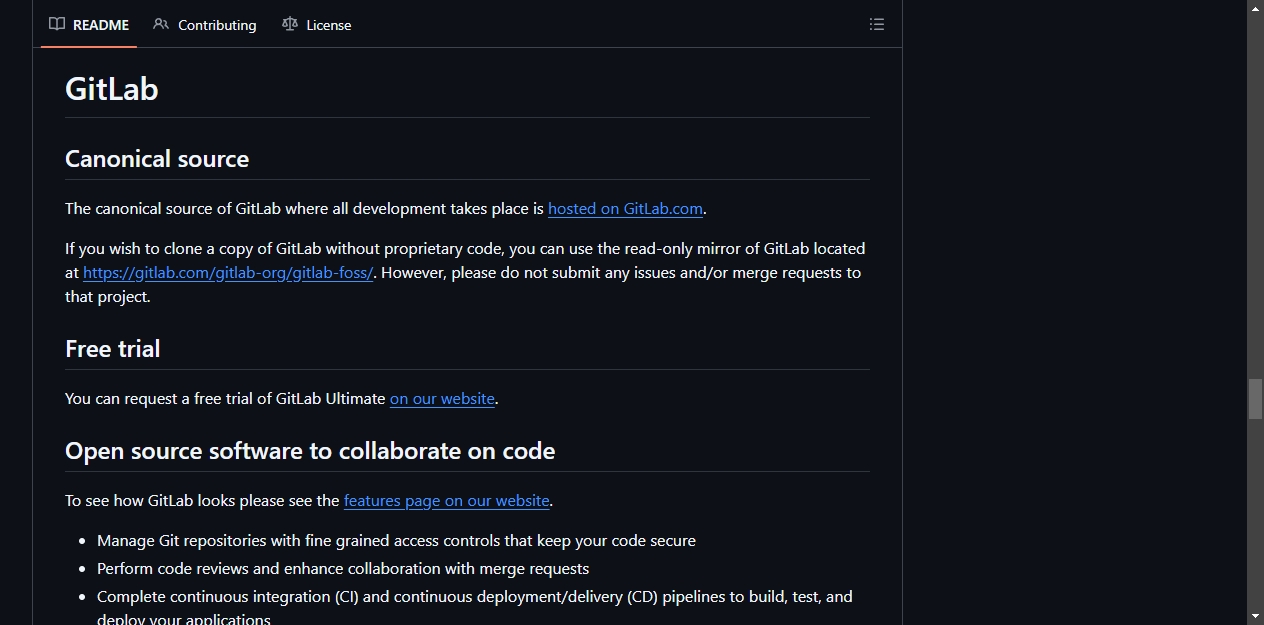This screenshot has width=1264, height=625.
Task: Click the 'on our website' trial link
Action: click(x=442, y=399)
